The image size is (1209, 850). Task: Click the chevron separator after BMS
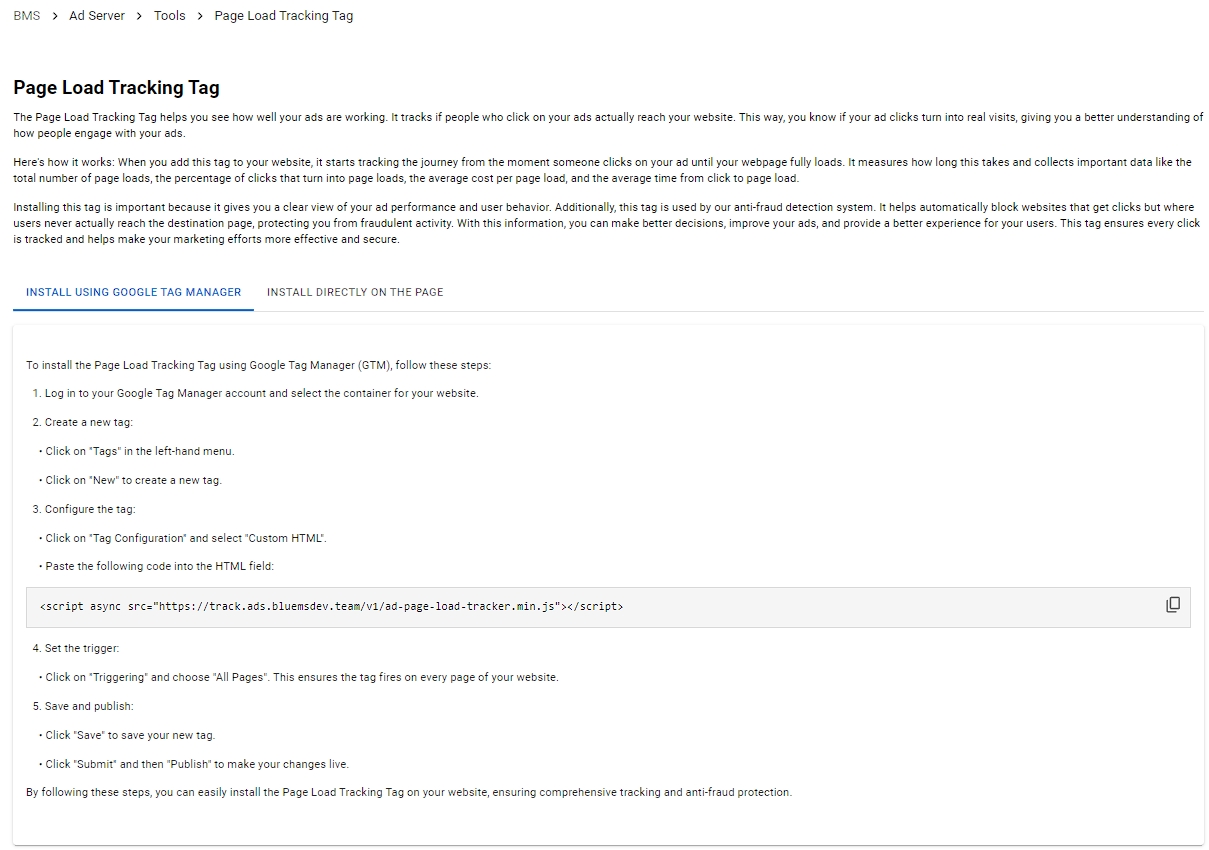pyautogui.click(x=55, y=16)
